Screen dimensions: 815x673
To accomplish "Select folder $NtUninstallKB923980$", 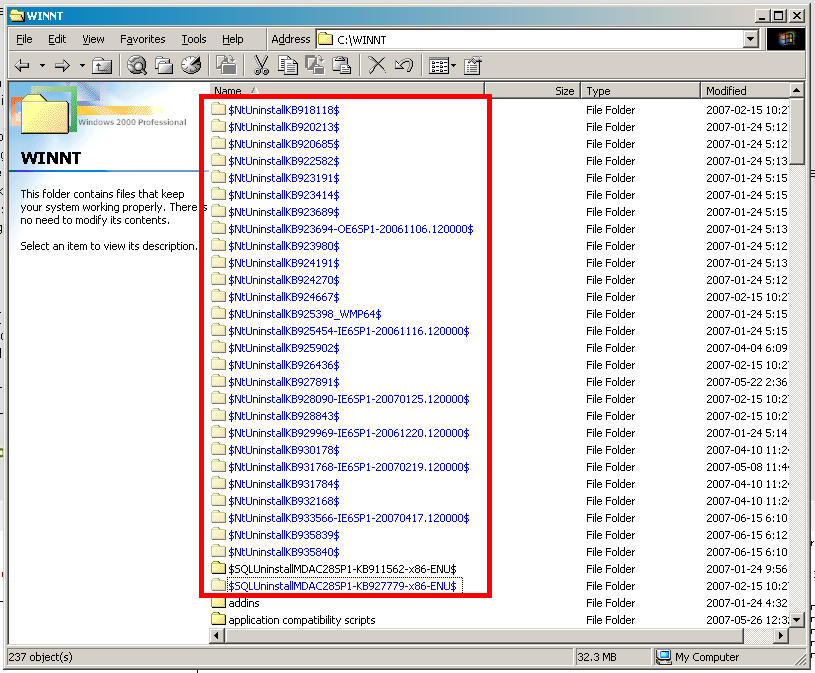I will 283,246.
